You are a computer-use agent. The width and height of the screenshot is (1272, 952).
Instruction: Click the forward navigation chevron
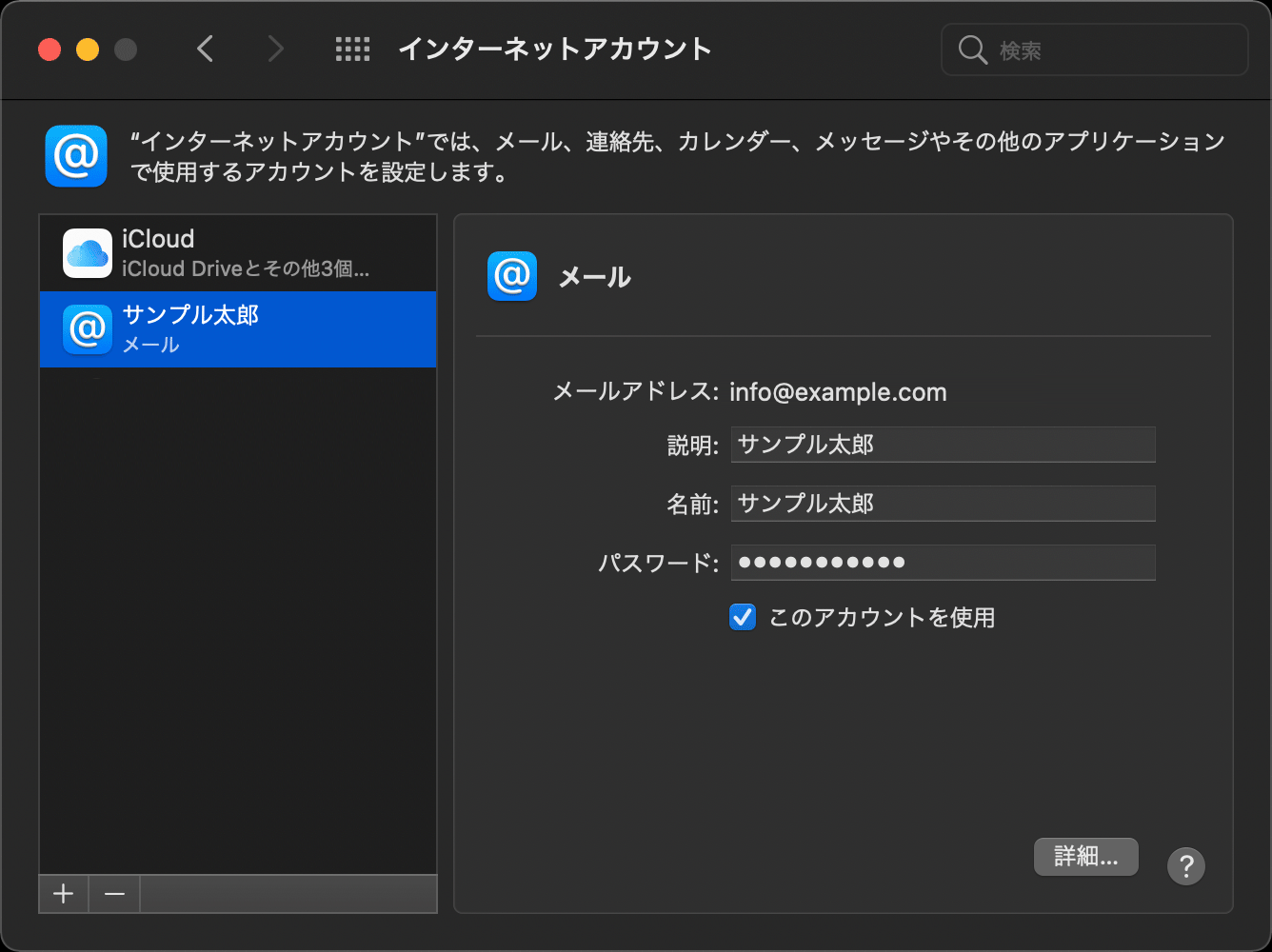point(275,49)
